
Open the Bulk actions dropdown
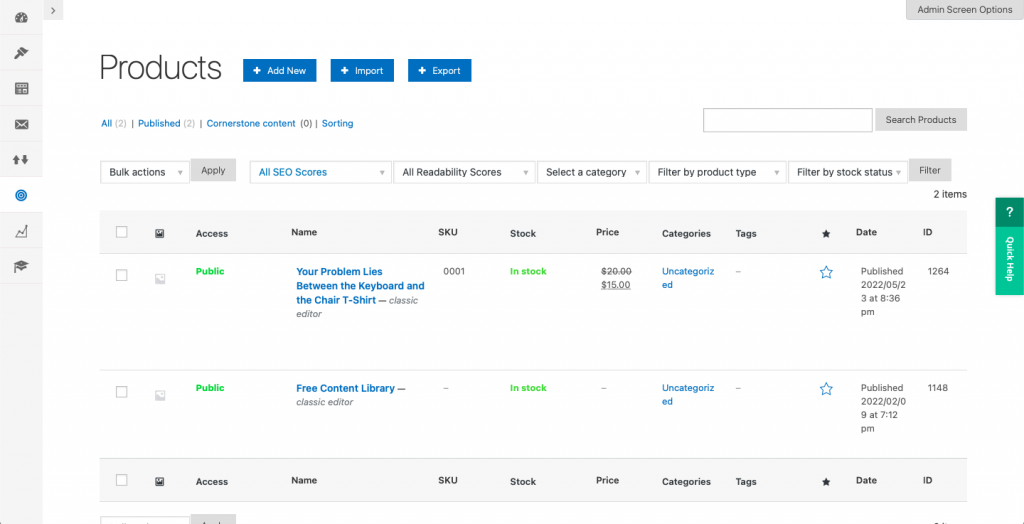click(144, 172)
